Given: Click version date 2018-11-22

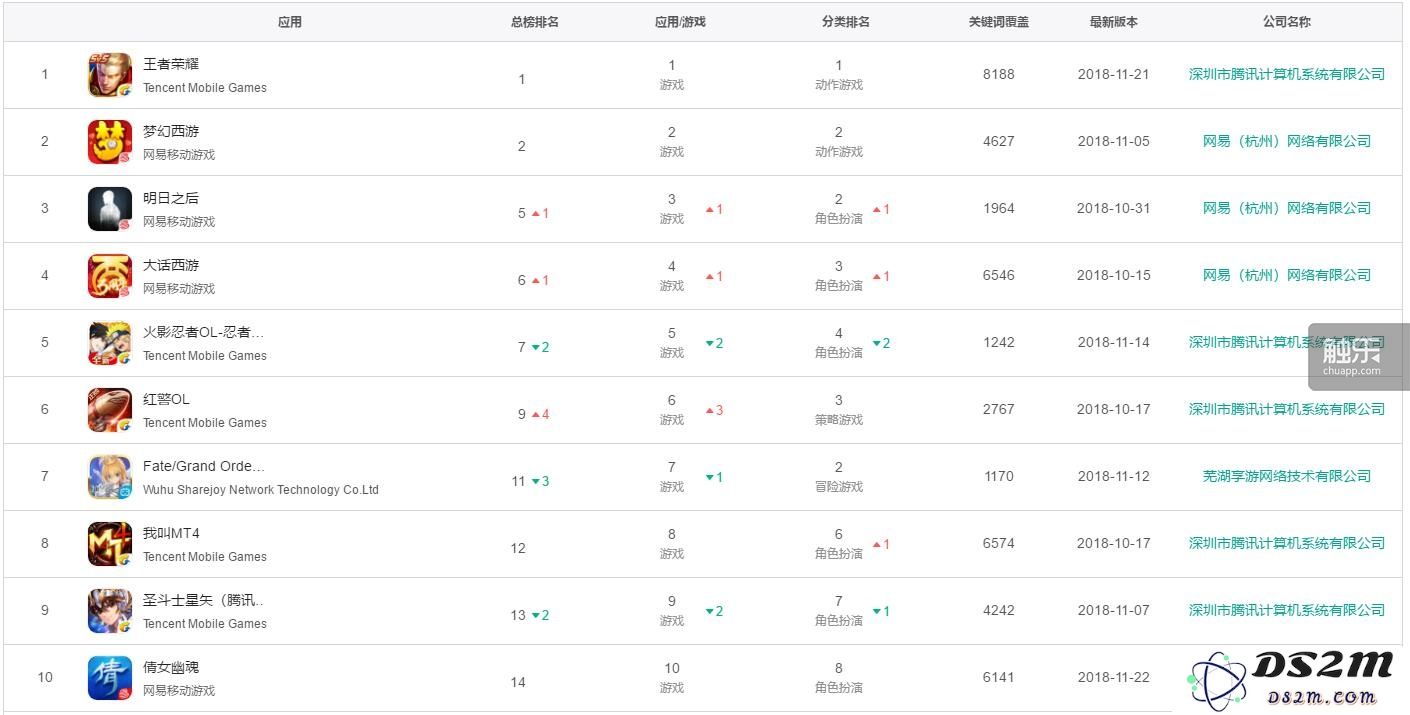Looking at the screenshot, I should click(1114, 677).
